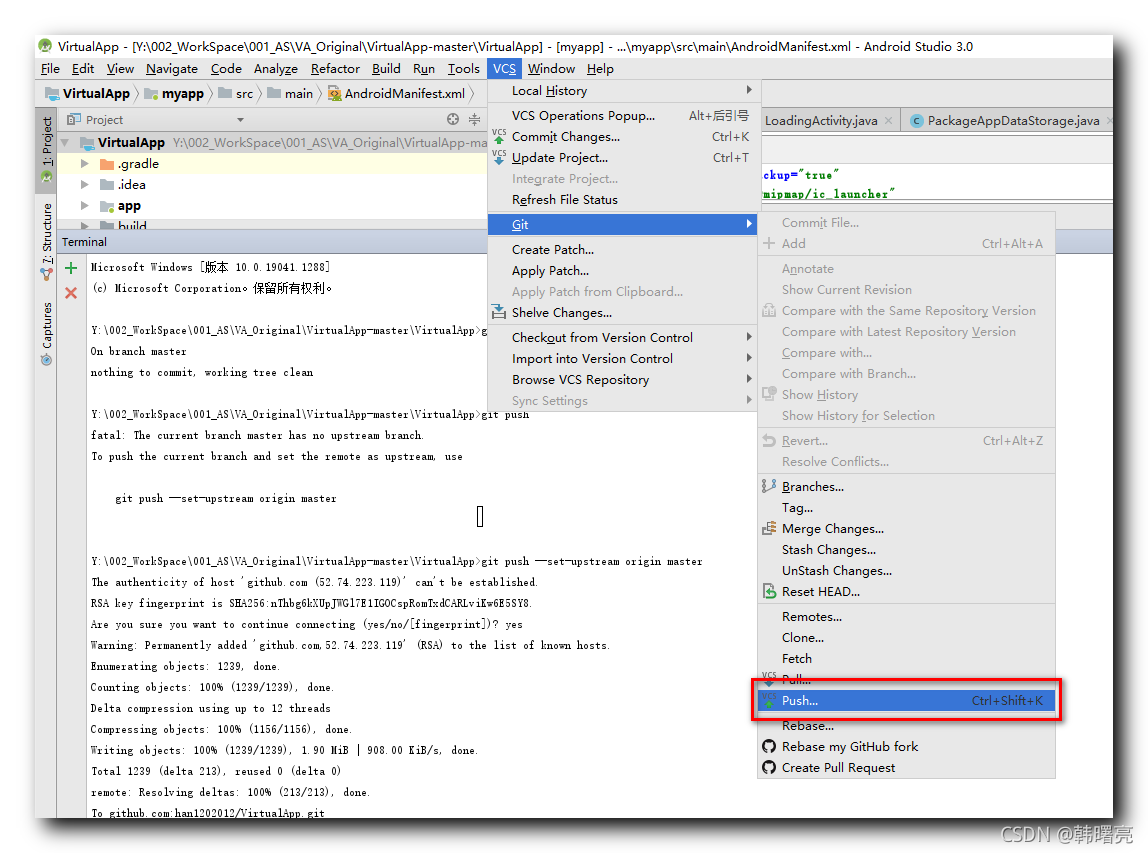Select Remotes... in the Git submenu

(907, 617)
